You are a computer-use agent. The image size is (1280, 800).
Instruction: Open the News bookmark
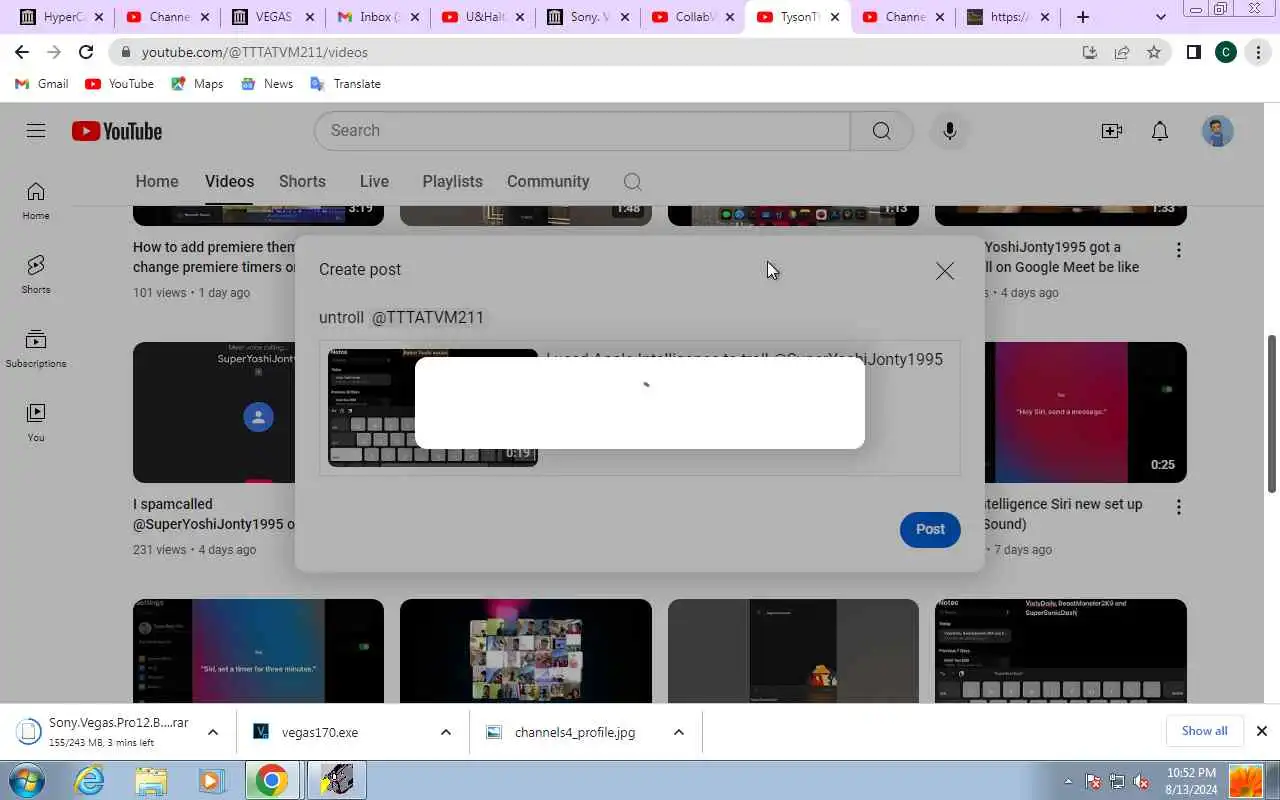click(x=267, y=84)
